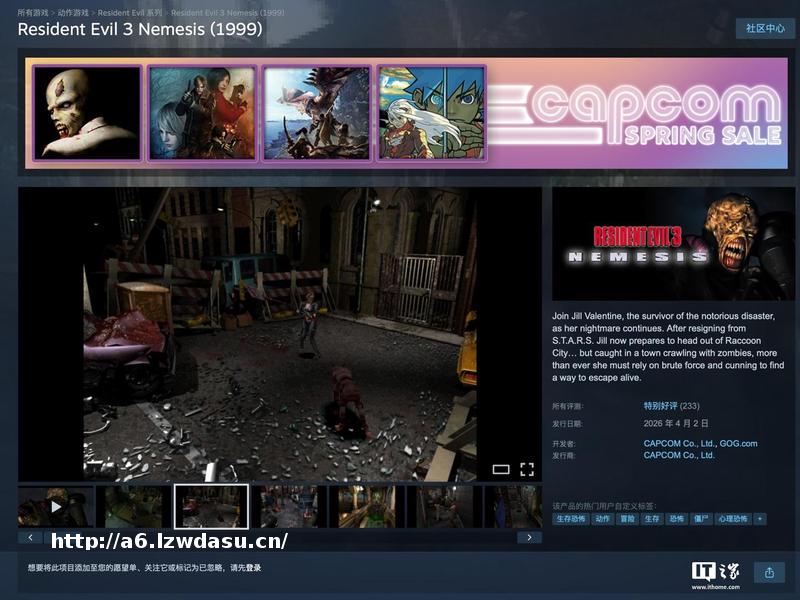The width and height of the screenshot is (800, 600).
Task: Expand more tags with plus button
Action: [760, 519]
